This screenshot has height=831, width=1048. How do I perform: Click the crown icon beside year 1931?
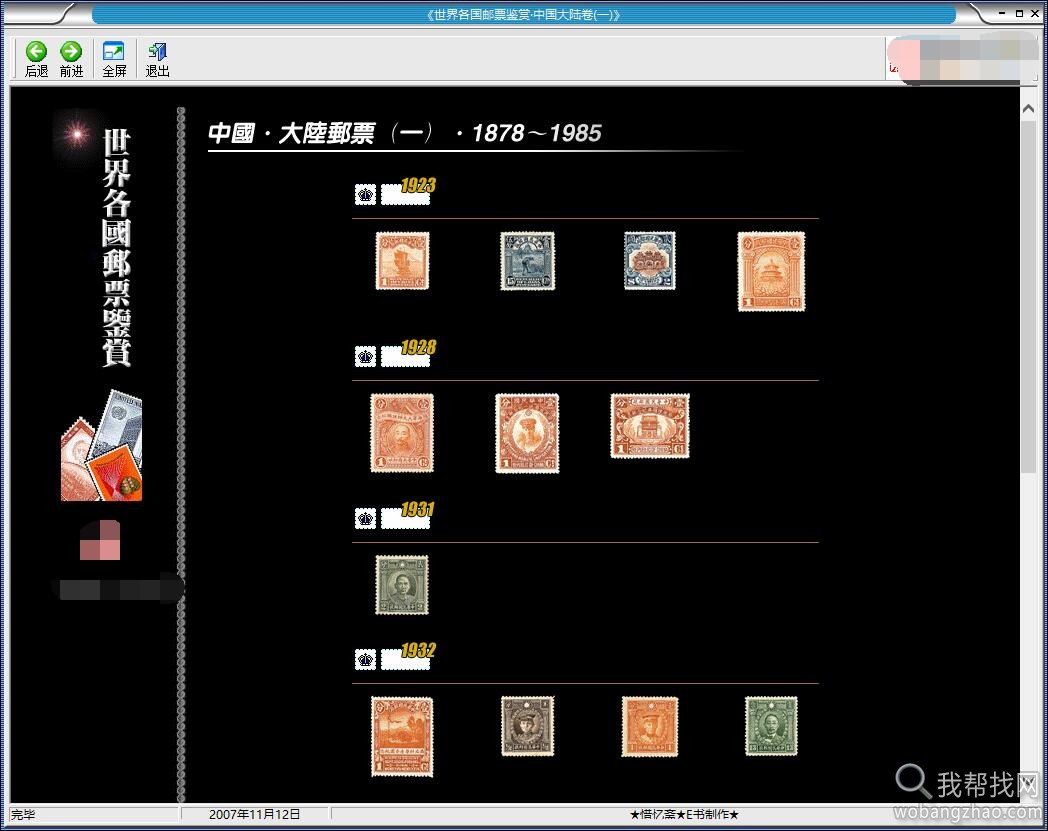pyautogui.click(x=366, y=518)
